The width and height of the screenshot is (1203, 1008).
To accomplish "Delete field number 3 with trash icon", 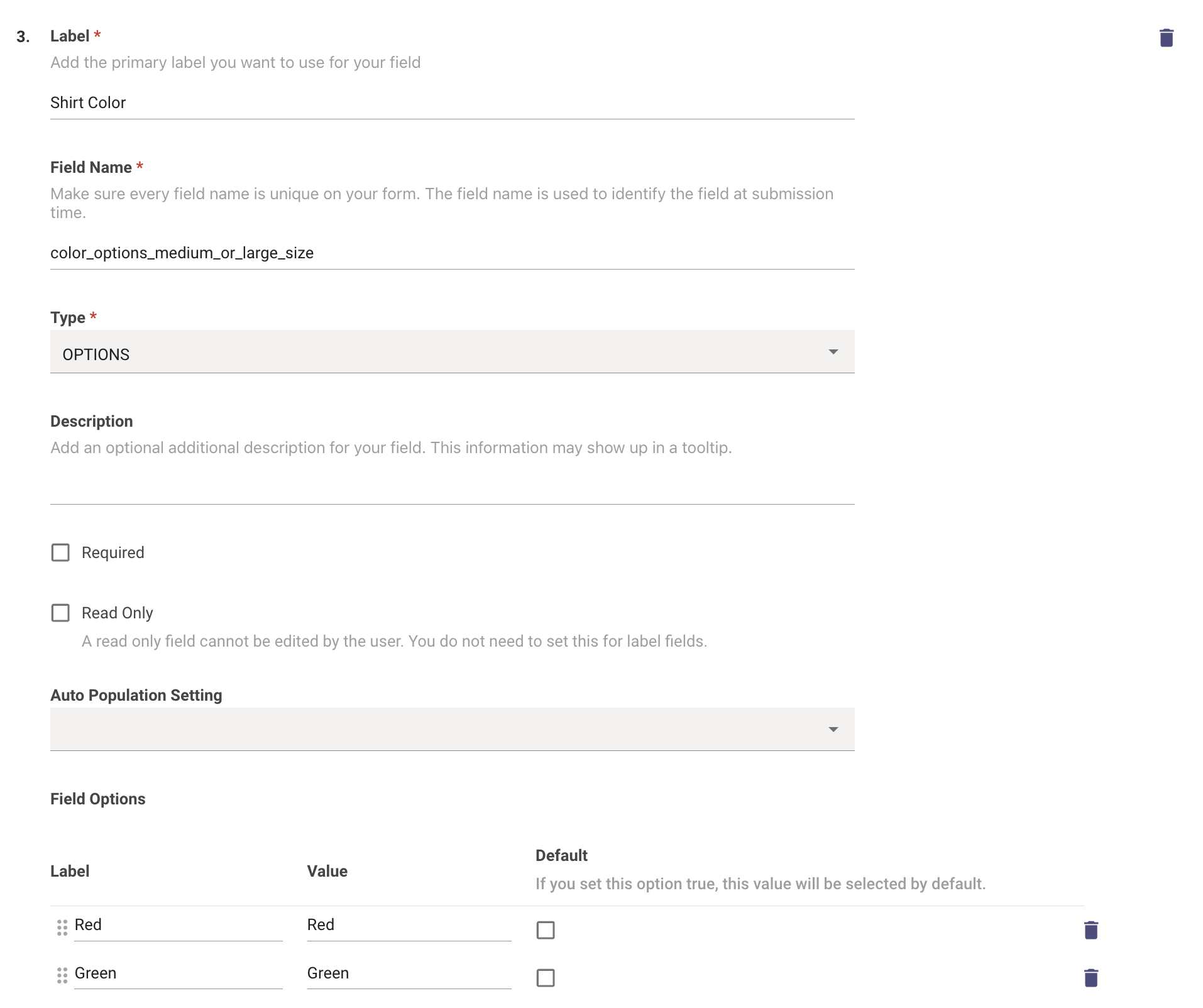I will (1166, 38).
